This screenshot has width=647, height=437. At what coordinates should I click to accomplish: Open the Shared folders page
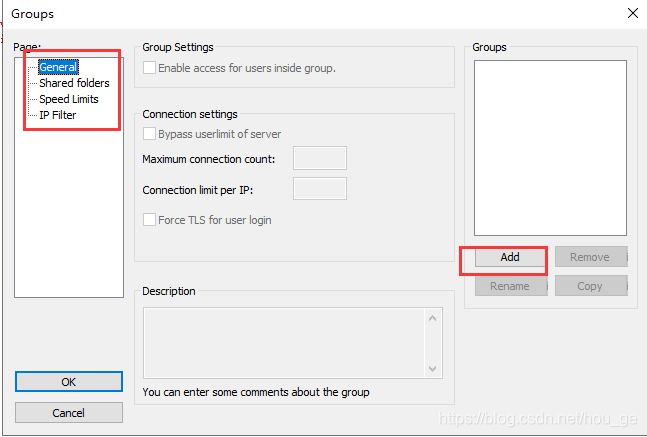pyautogui.click(x=74, y=83)
